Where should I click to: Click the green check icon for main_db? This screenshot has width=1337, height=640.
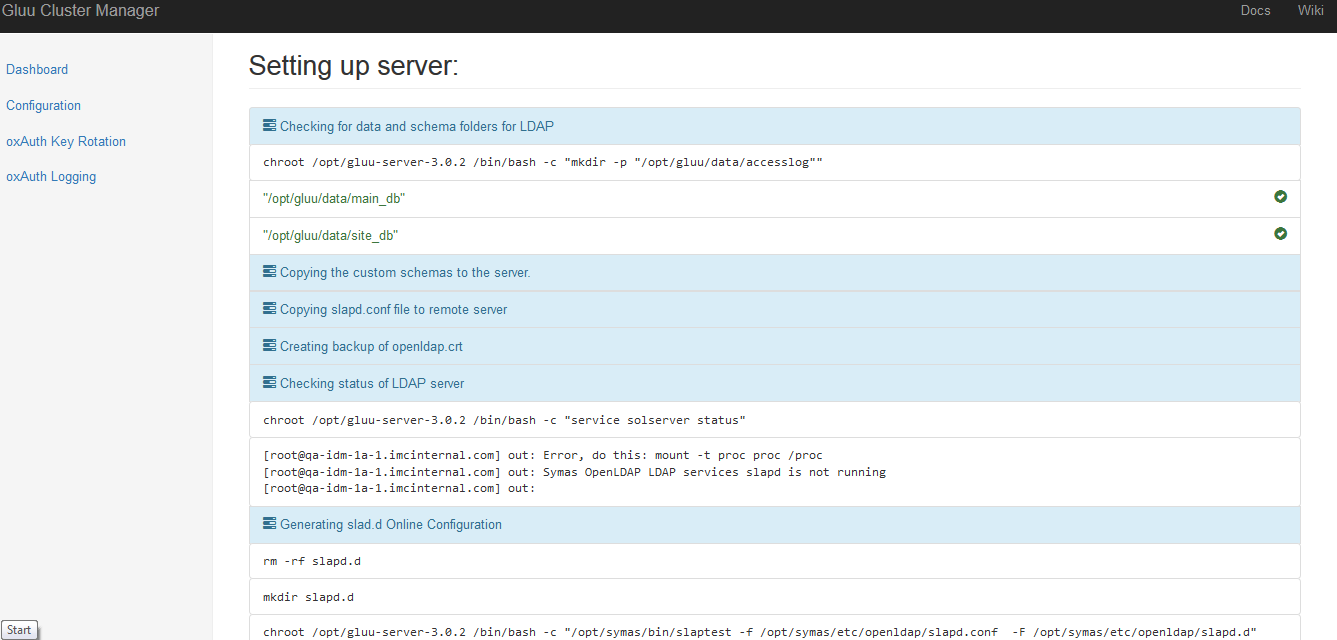coord(1280,197)
